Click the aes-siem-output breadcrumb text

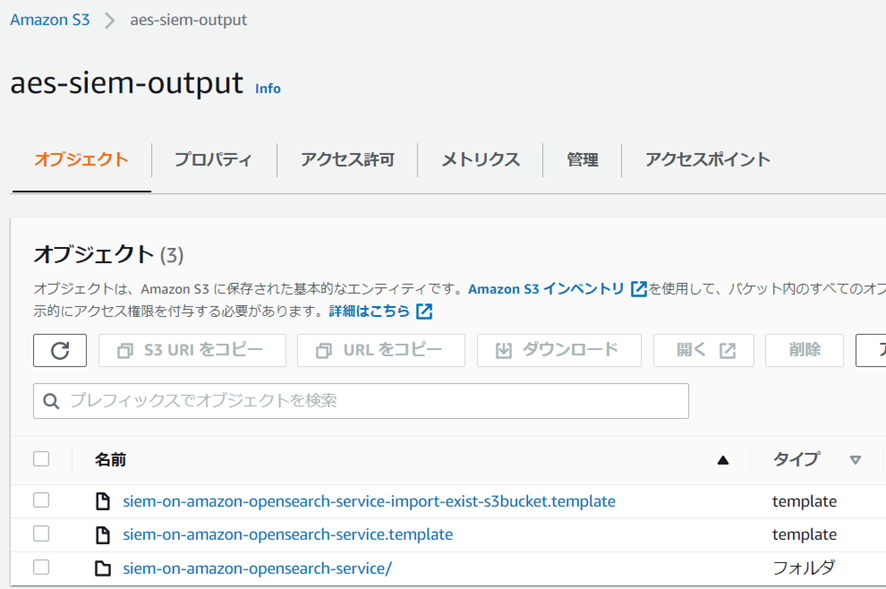coord(189,20)
